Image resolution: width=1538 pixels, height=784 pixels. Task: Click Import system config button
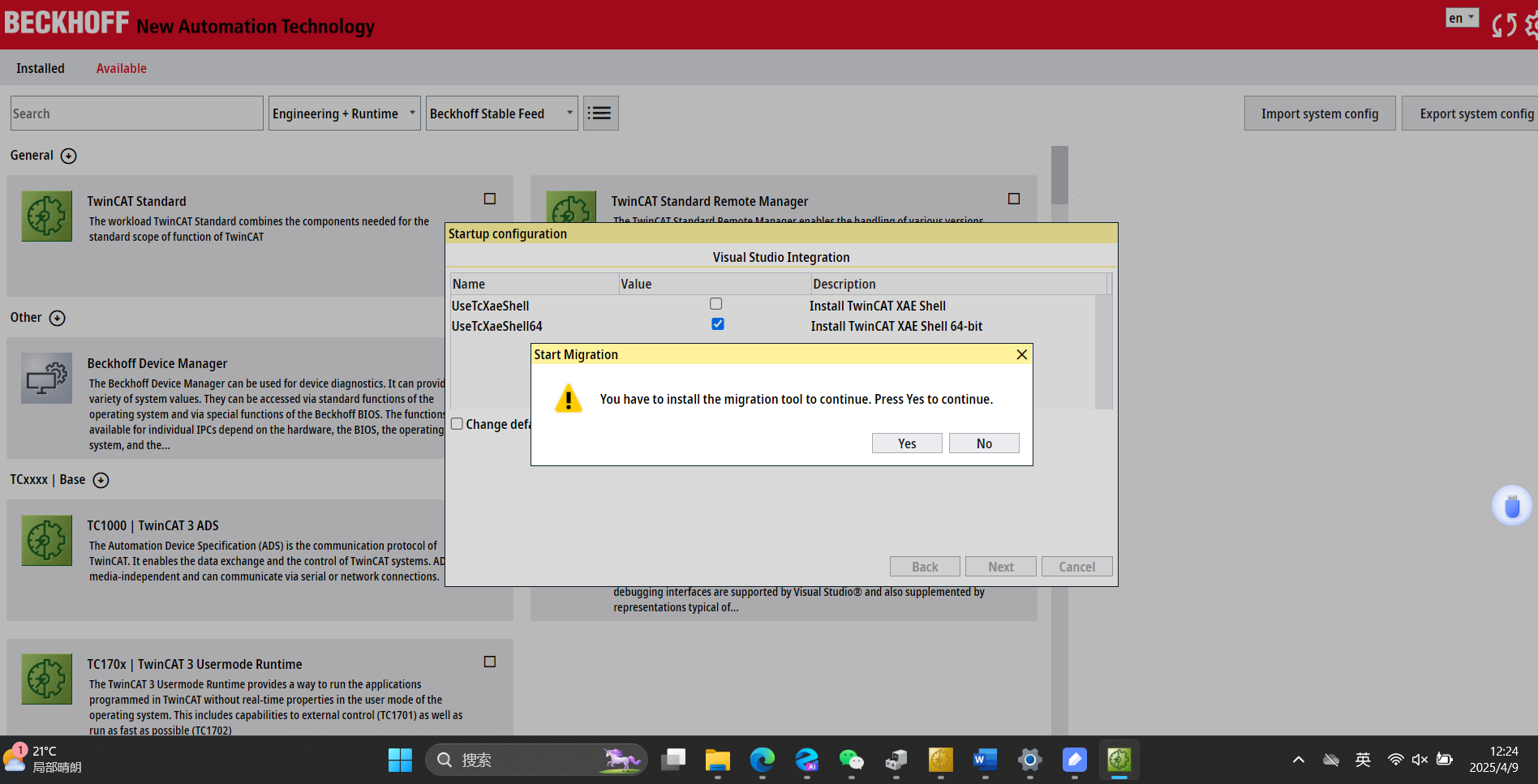pyautogui.click(x=1320, y=114)
